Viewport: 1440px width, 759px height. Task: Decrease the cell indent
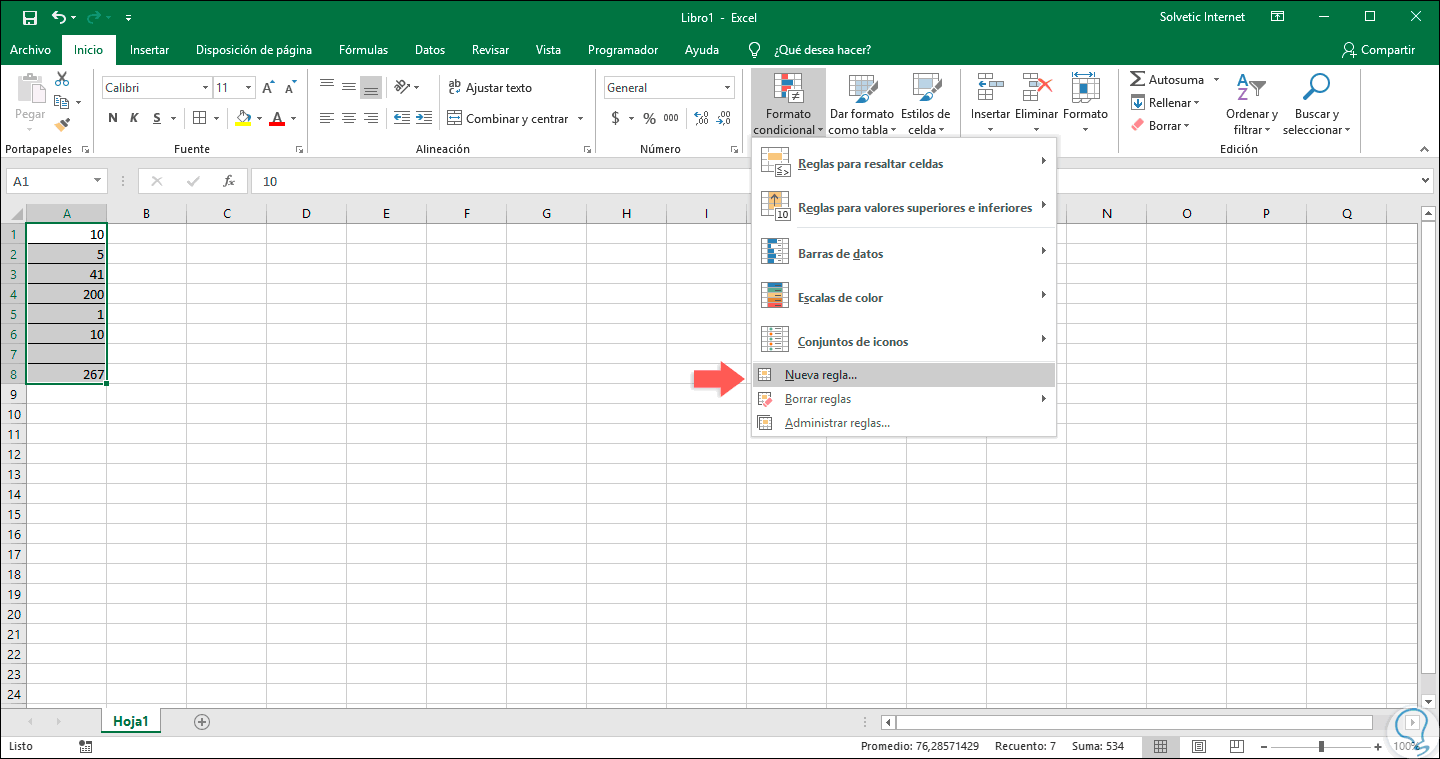coord(401,118)
